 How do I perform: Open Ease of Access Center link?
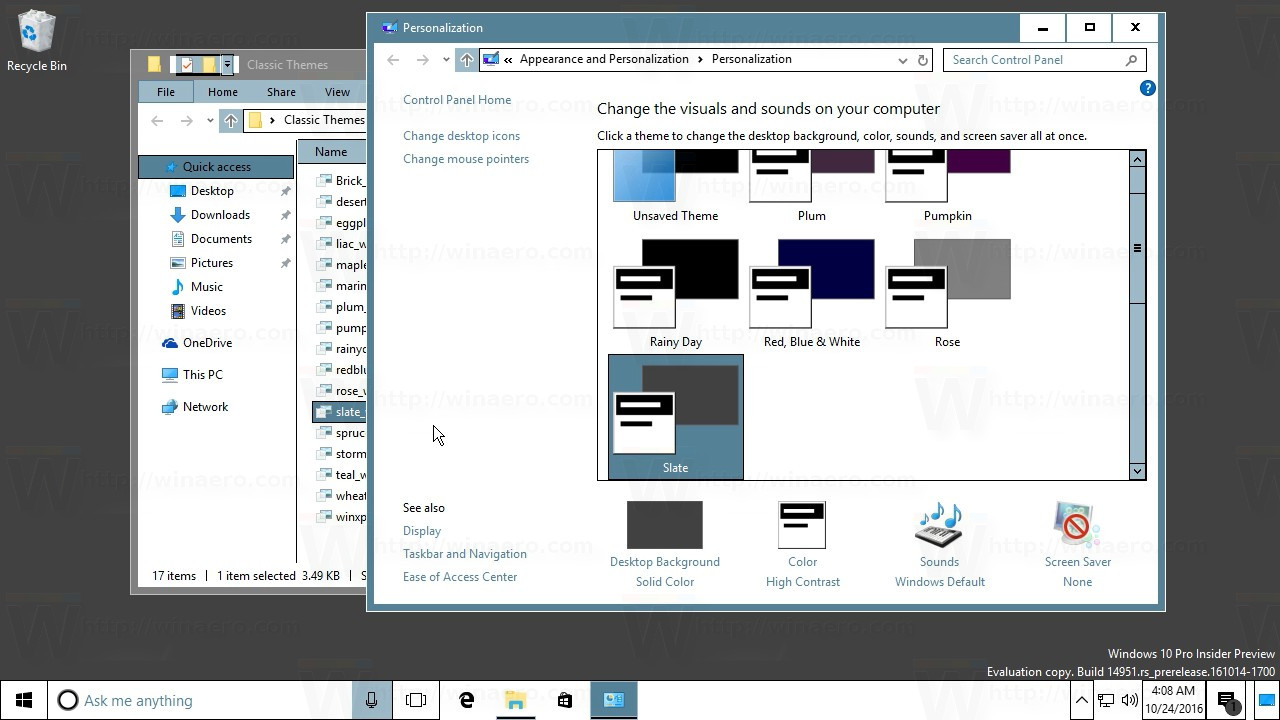[x=460, y=577]
